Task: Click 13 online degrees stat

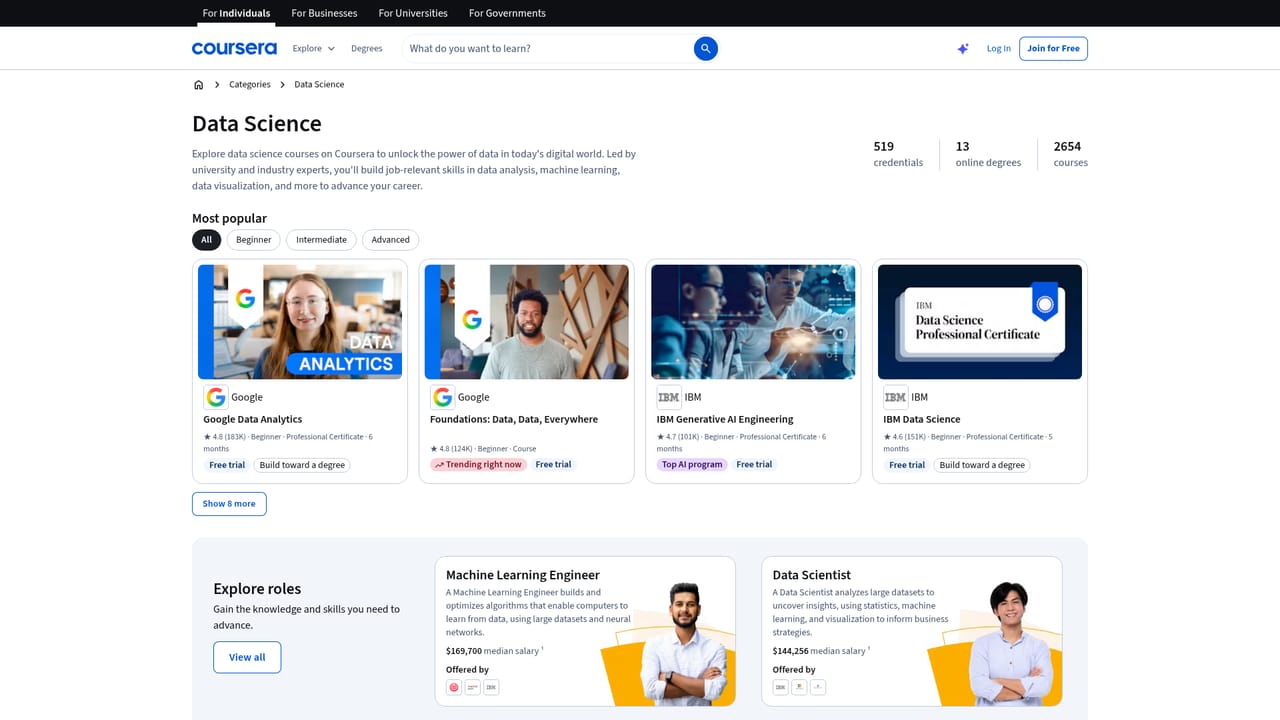Action: (x=988, y=153)
